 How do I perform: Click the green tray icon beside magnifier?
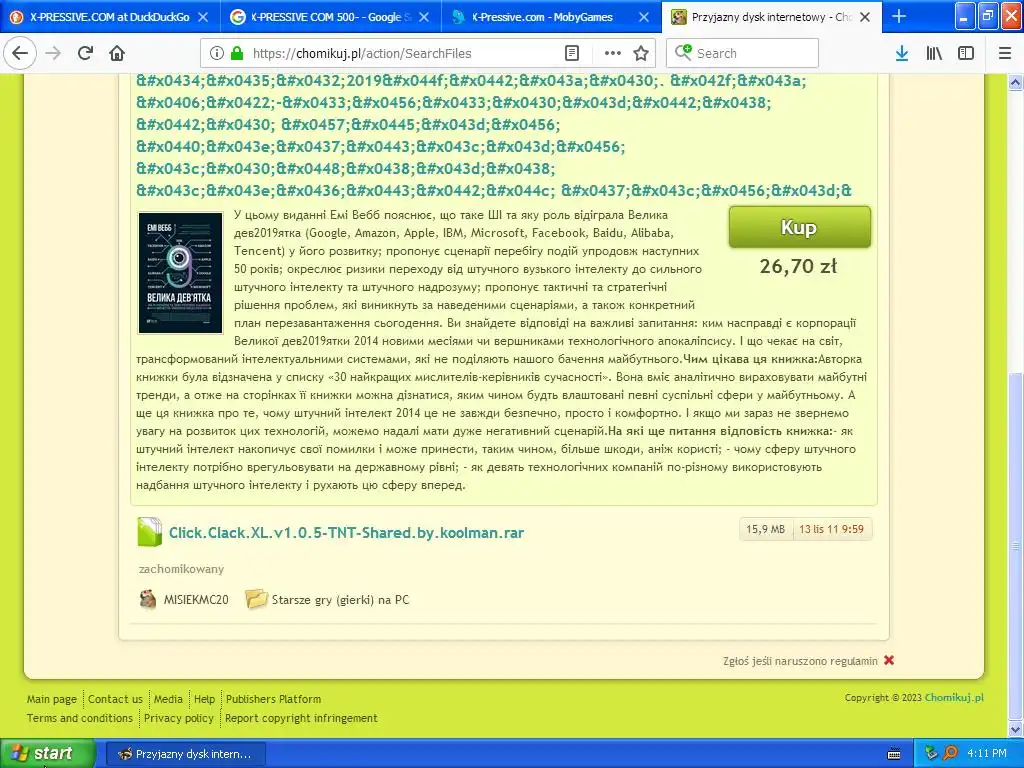pyautogui.click(x=931, y=754)
